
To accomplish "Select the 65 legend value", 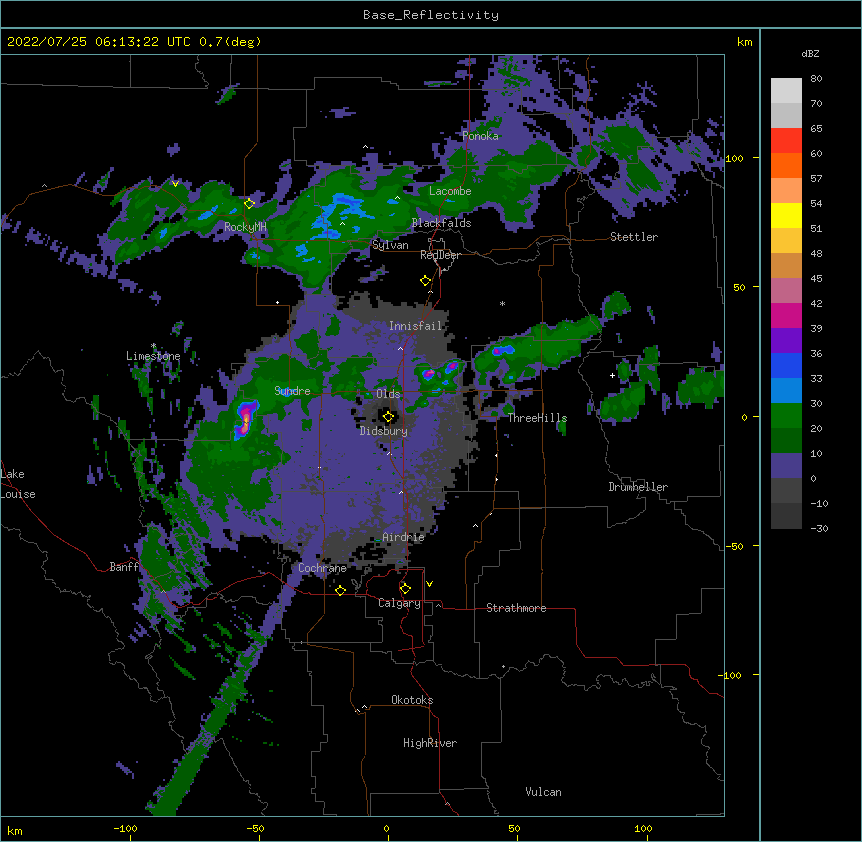I will [x=816, y=129].
